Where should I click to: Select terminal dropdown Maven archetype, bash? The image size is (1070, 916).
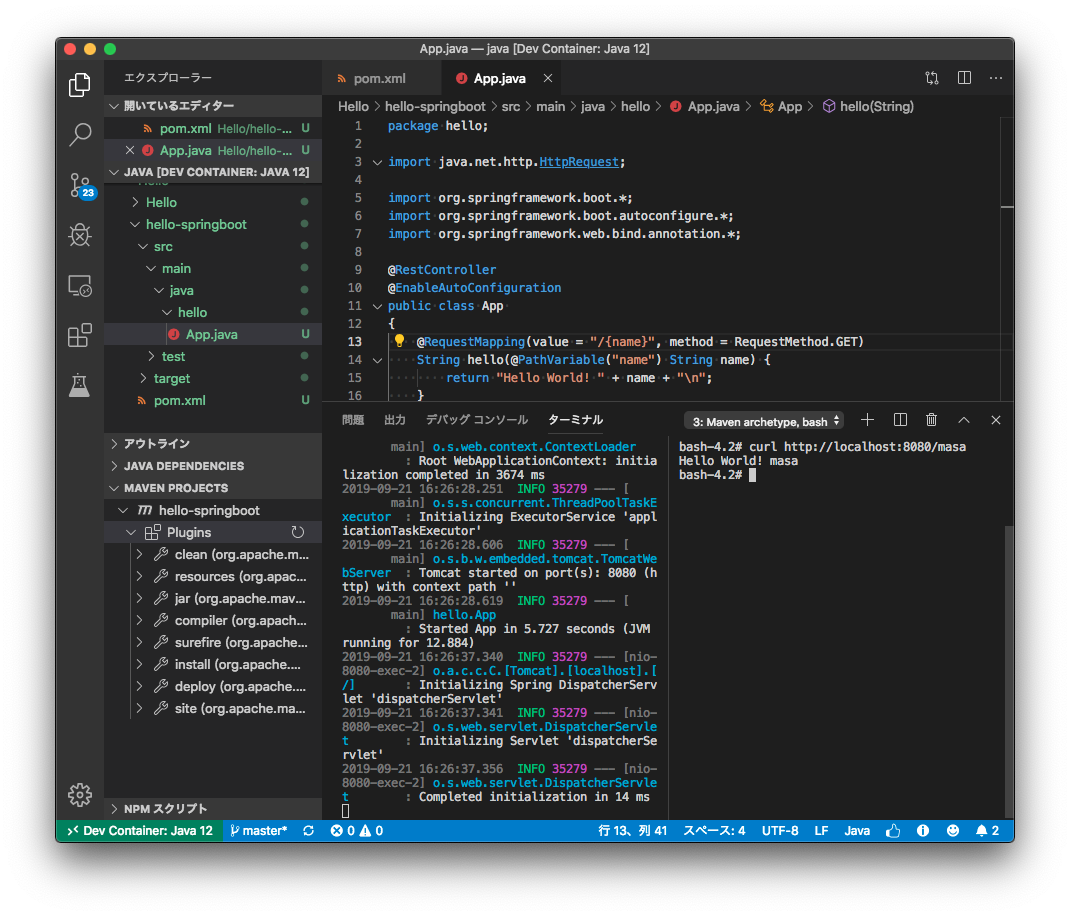(x=764, y=421)
